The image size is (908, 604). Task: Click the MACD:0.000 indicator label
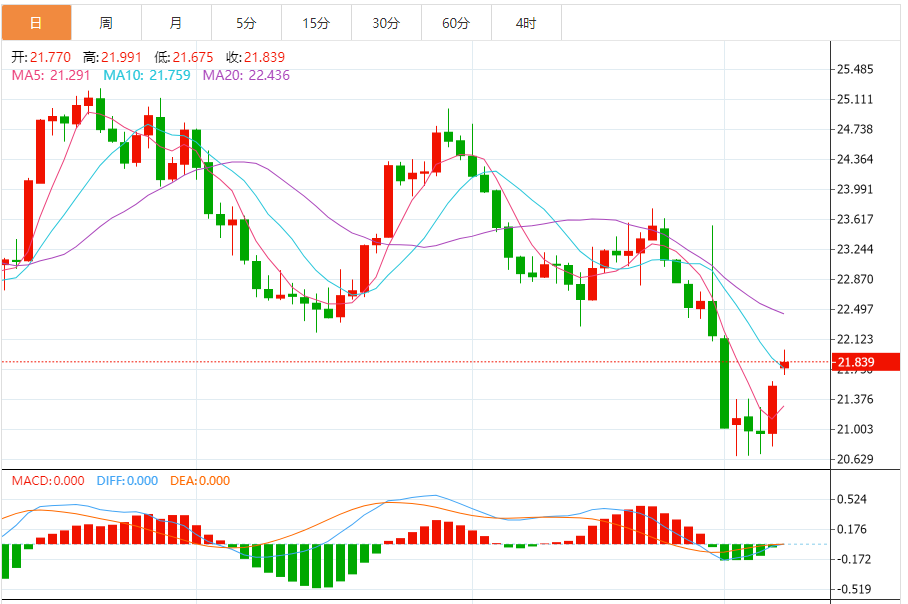(48, 481)
